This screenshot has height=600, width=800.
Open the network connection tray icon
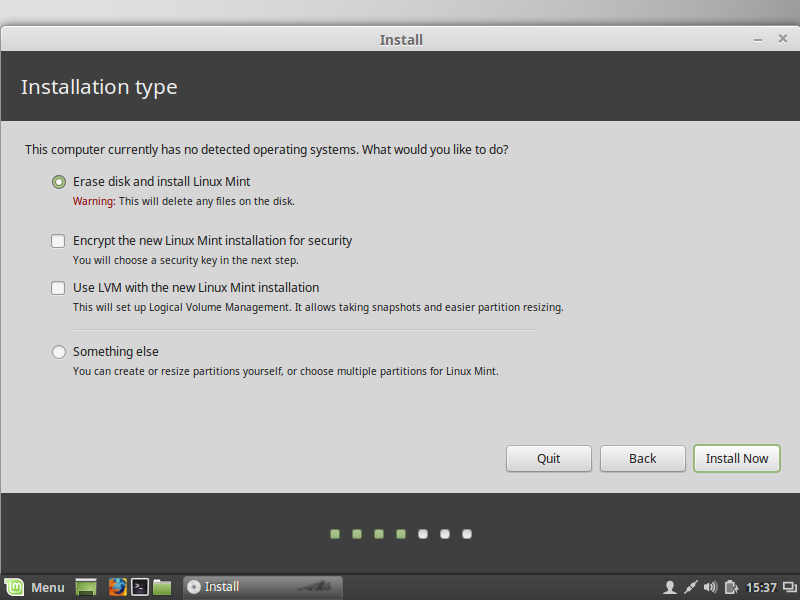[x=690, y=587]
